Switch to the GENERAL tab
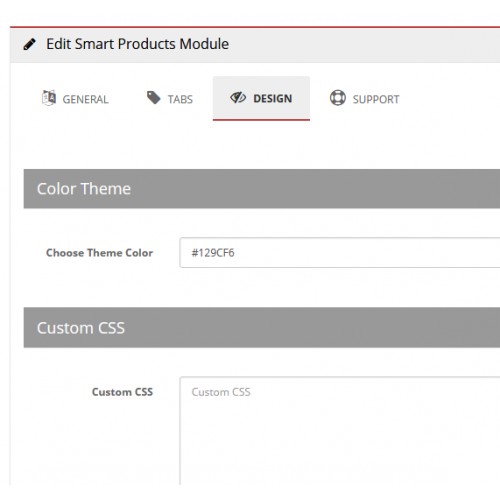Image resolution: width=500 pixels, height=500 pixels. coord(75,99)
